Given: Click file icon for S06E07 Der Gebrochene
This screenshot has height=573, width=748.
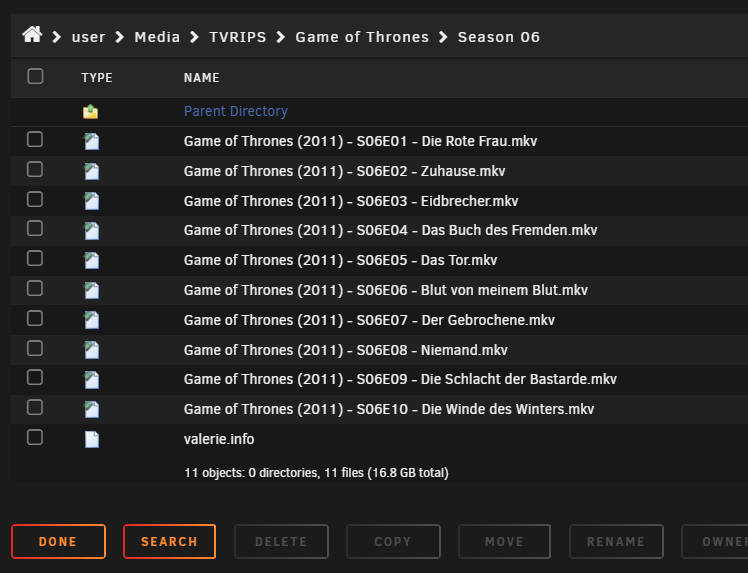Looking at the screenshot, I should (x=92, y=321).
